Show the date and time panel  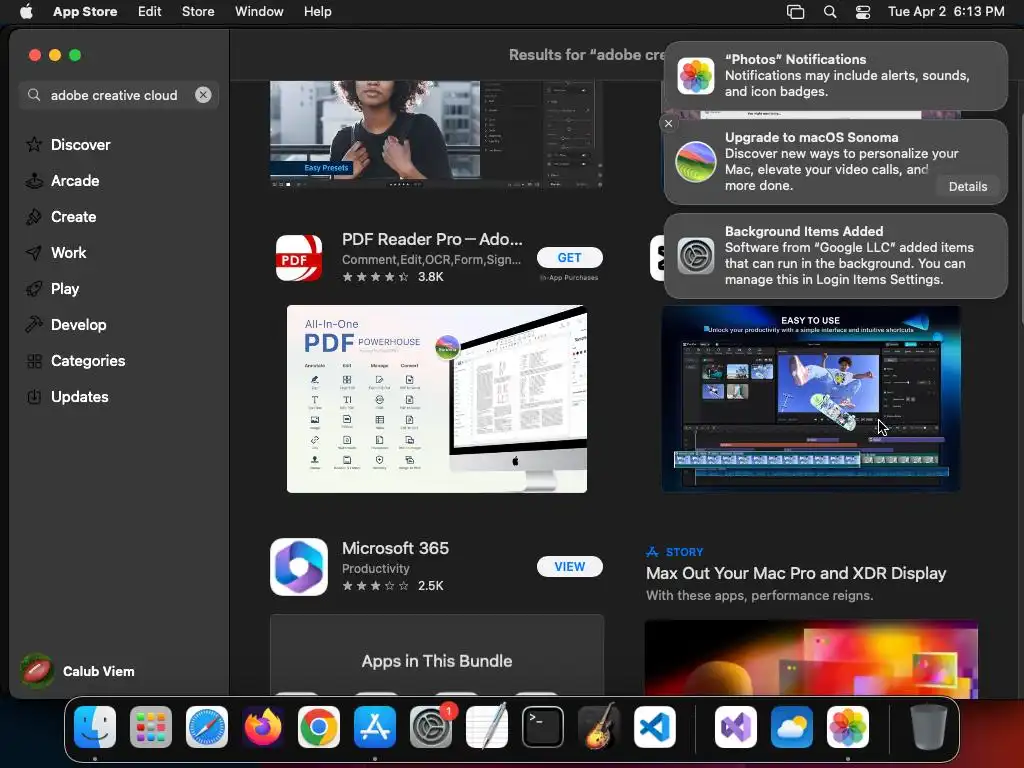click(946, 11)
